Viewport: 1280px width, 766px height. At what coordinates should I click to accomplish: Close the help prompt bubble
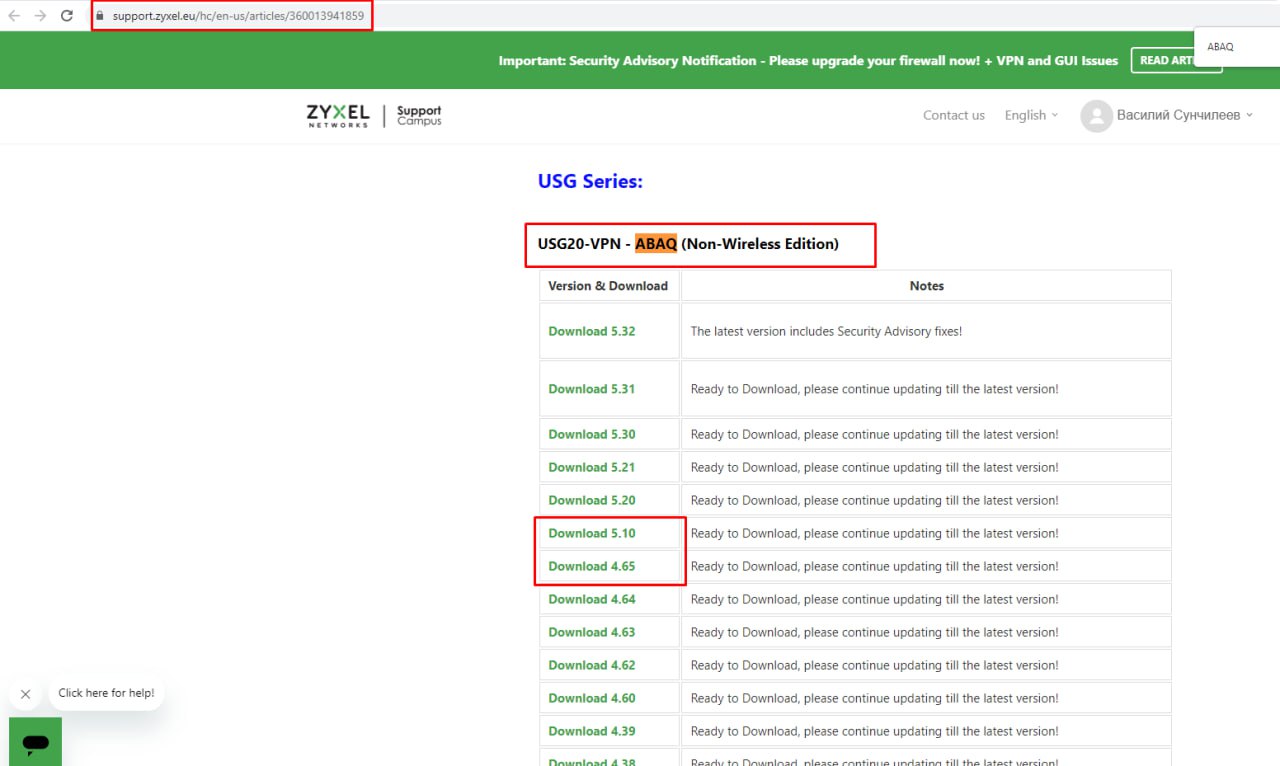pos(26,694)
